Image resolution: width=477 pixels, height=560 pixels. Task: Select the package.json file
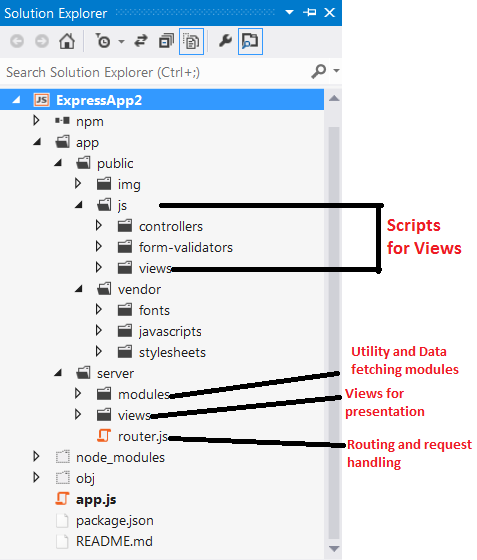(105, 520)
